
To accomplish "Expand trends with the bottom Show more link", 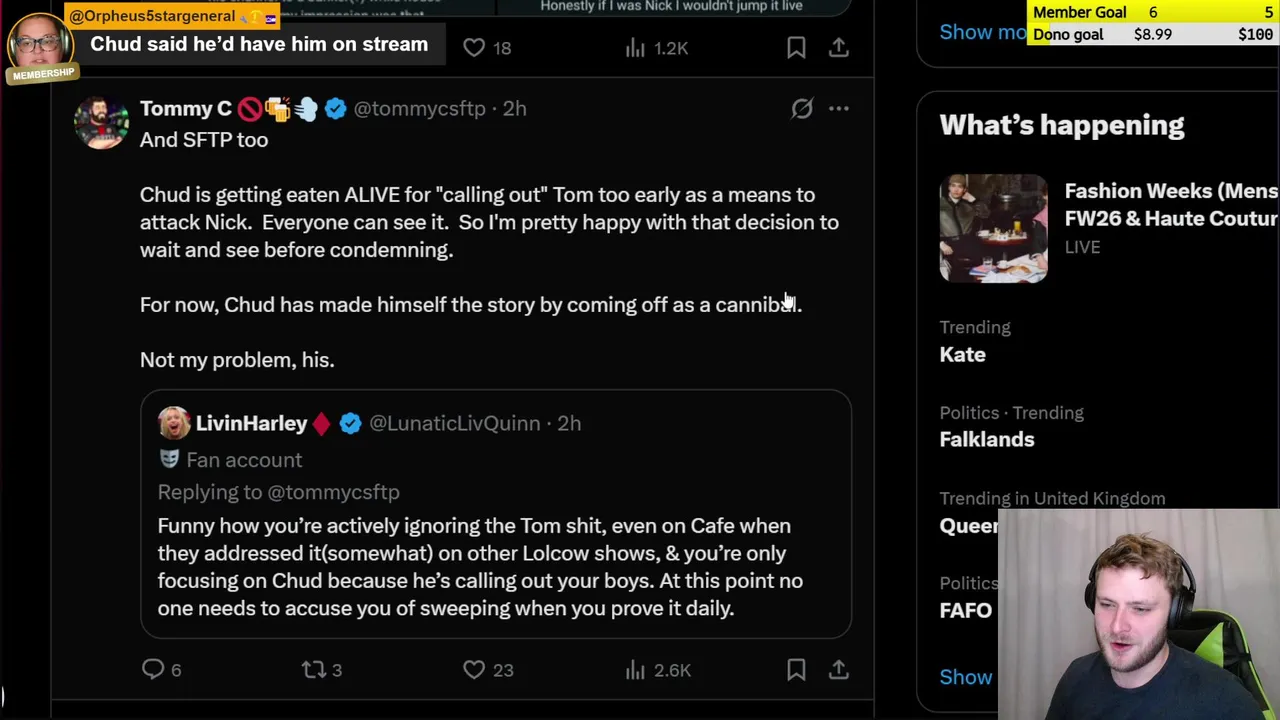I will pyautogui.click(x=965, y=677).
